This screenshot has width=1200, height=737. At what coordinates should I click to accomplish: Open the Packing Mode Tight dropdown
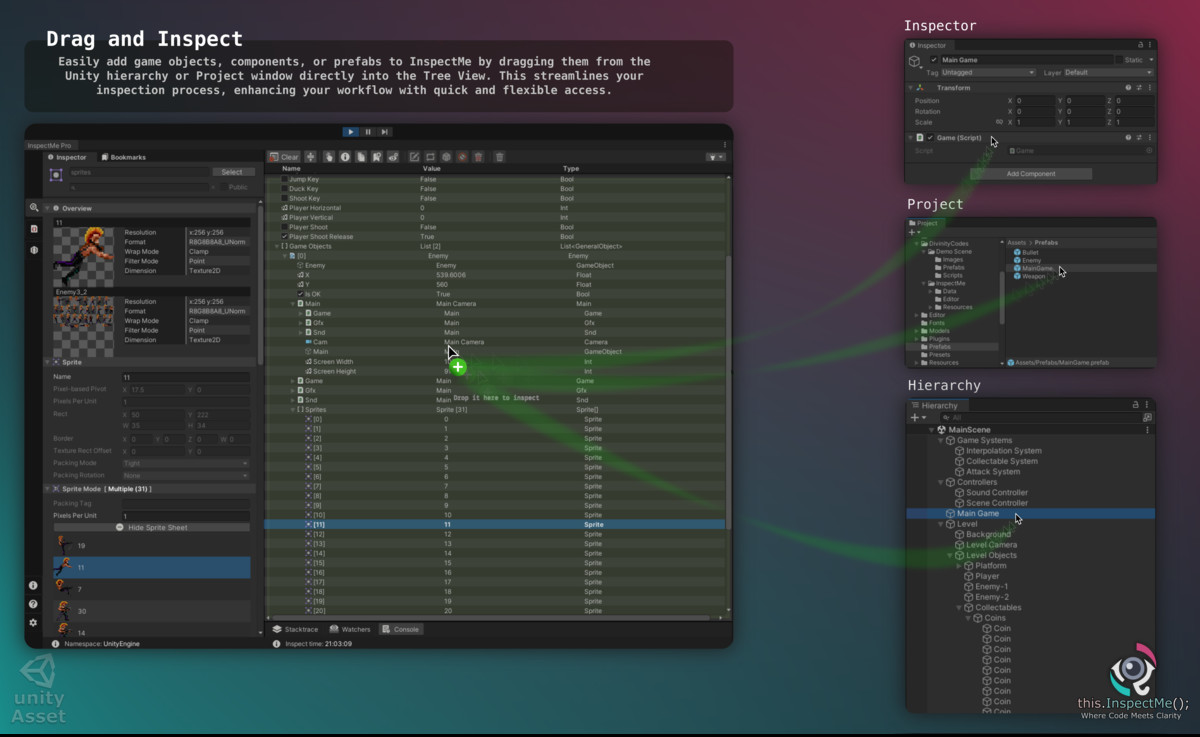(185, 464)
